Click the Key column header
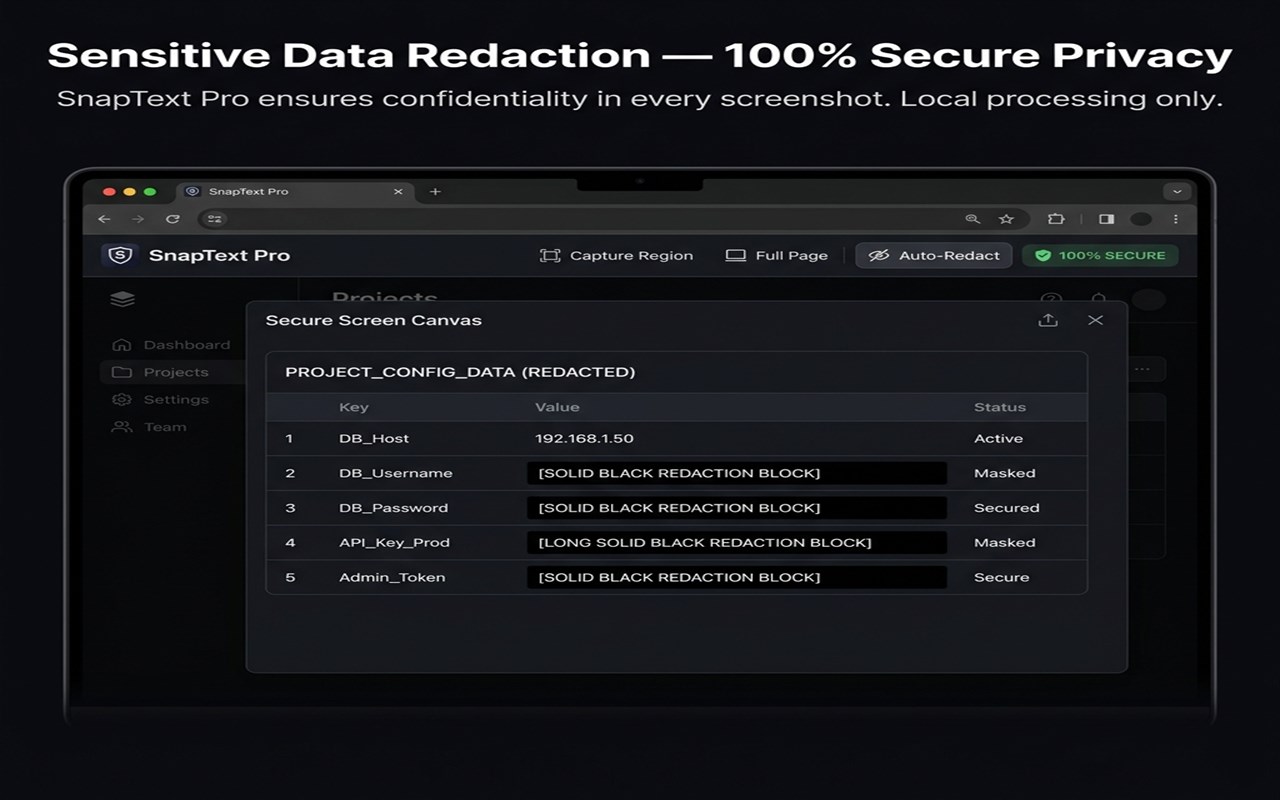1280x800 pixels. (x=354, y=407)
